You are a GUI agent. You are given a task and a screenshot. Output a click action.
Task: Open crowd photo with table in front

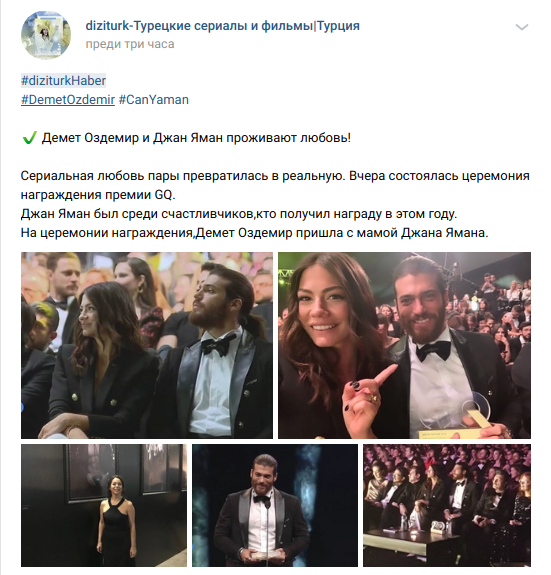[447, 505]
